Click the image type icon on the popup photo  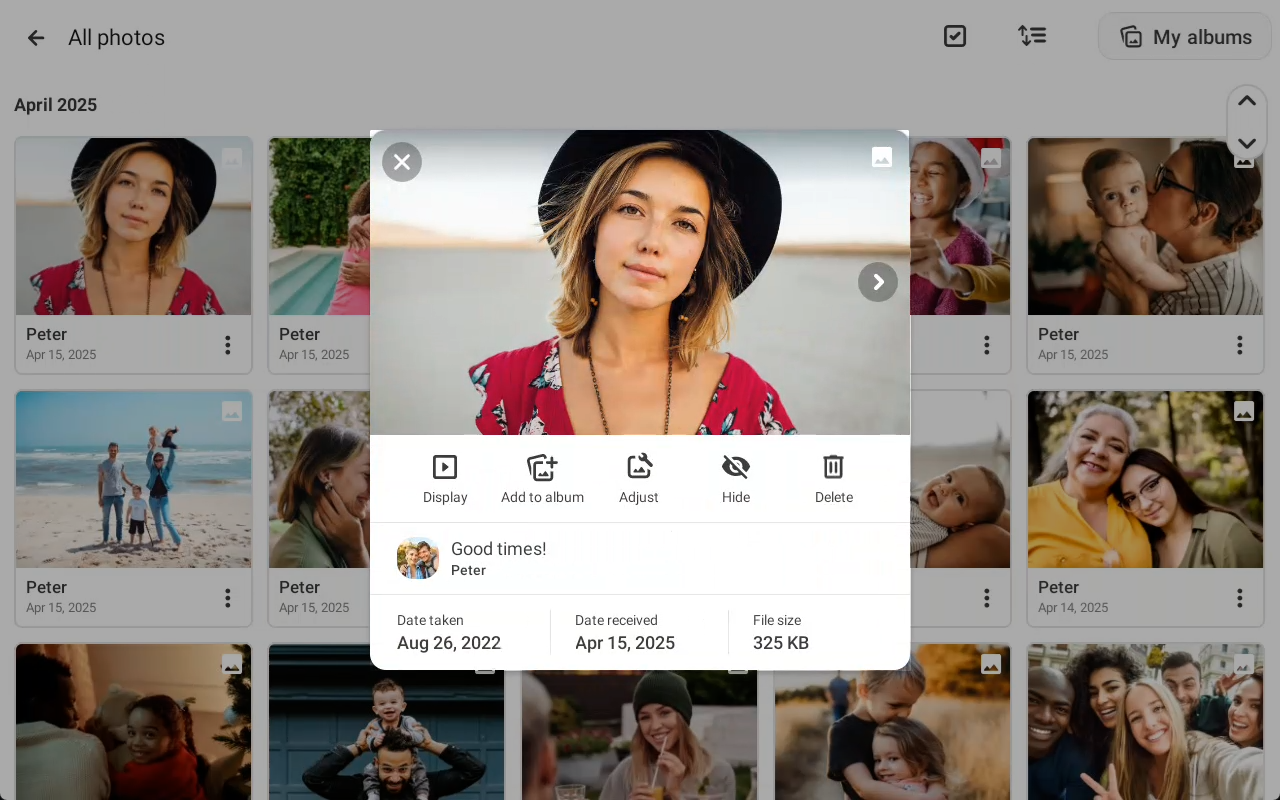click(x=882, y=157)
